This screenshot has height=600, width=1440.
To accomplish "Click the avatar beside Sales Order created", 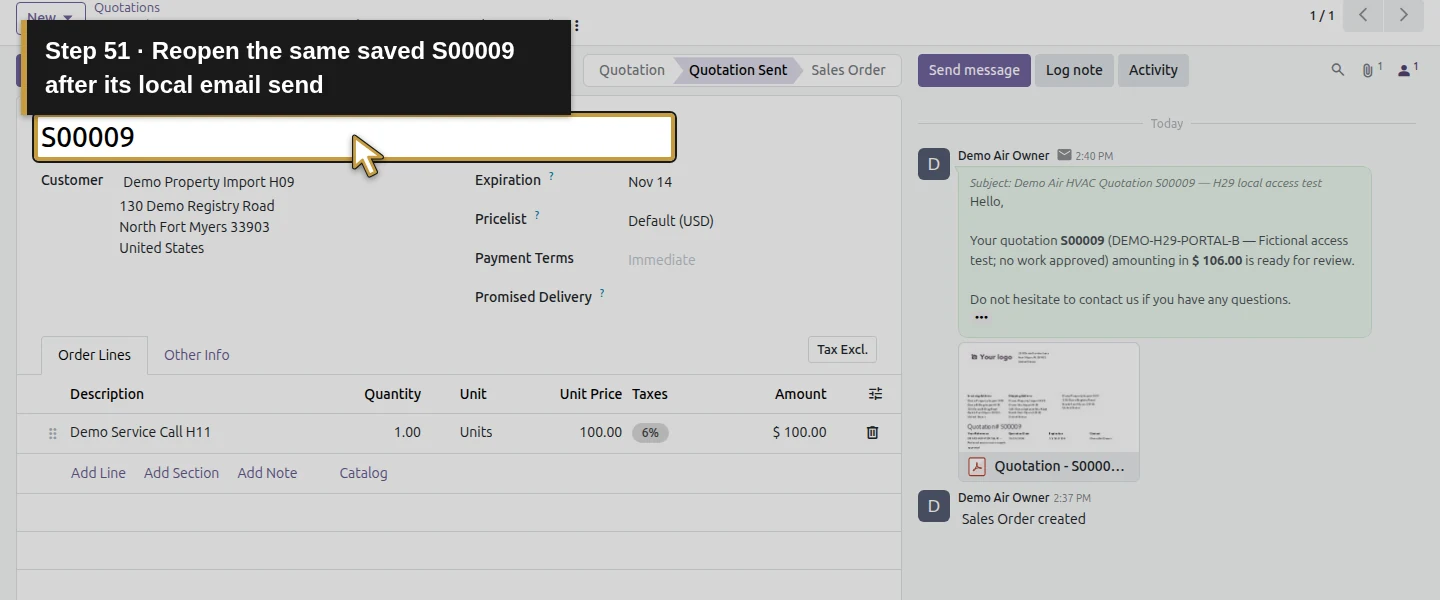I will point(934,506).
